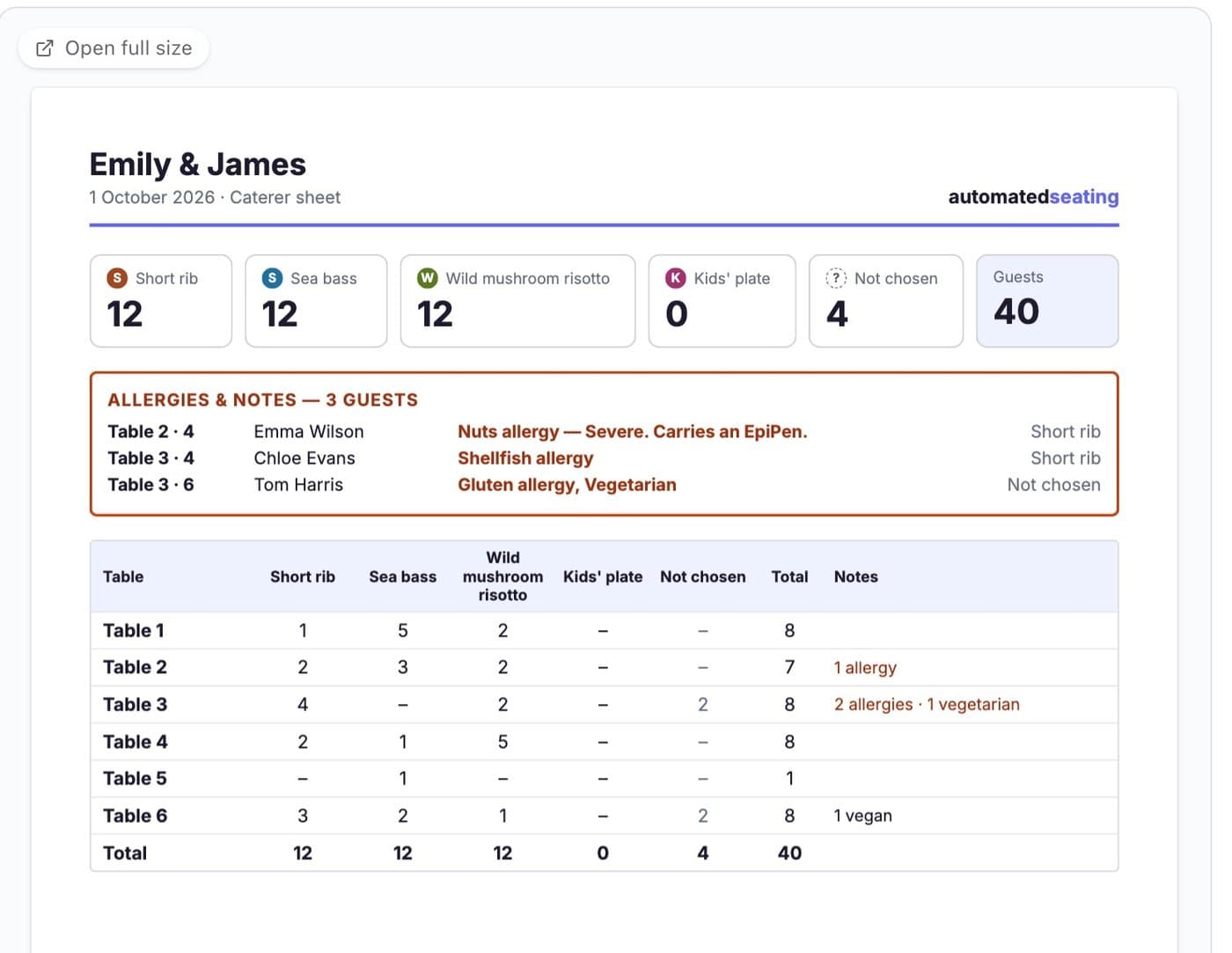This screenshot has width=1232, height=953.
Task: Click the Shellfish allergy note
Action: coord(525,458)
